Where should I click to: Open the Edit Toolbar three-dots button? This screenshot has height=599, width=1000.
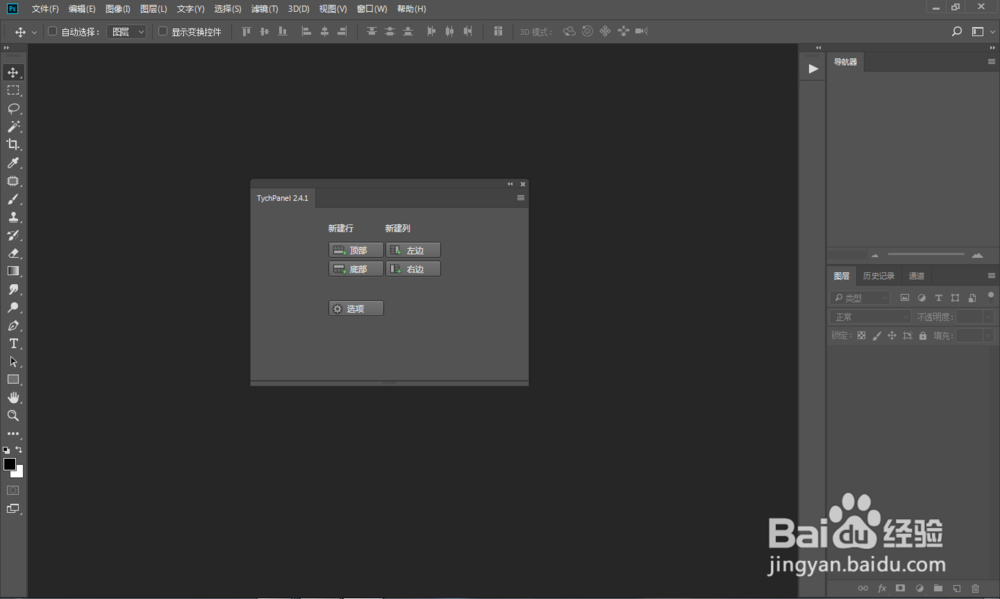tap(13, 434)
